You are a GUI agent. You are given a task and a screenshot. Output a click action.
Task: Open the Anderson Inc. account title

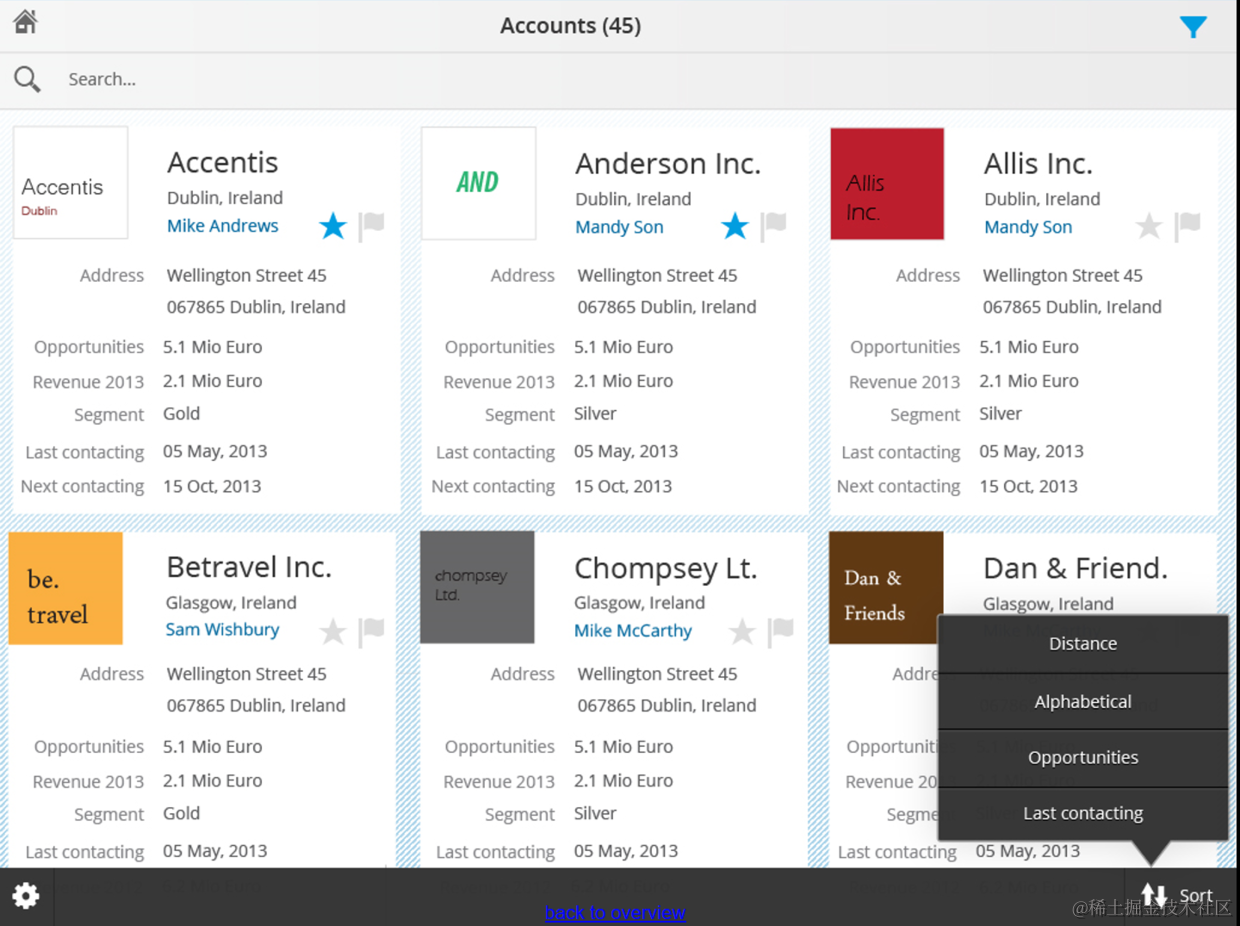tap(668, 163)
